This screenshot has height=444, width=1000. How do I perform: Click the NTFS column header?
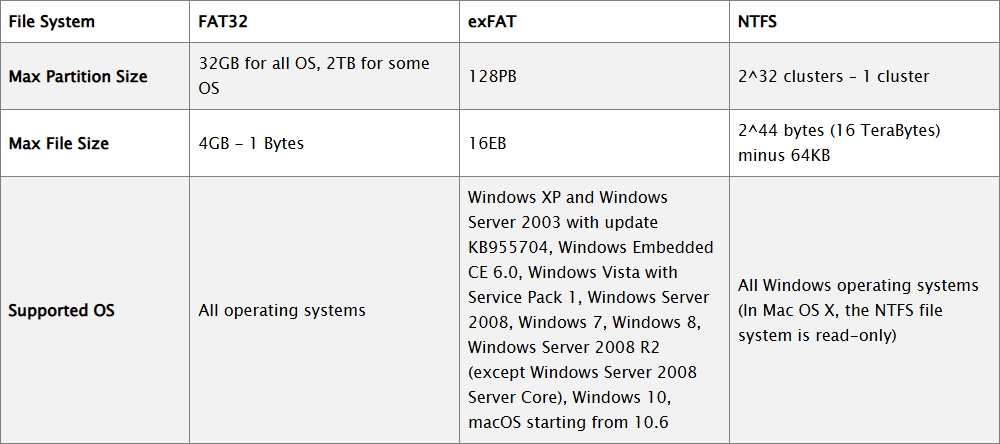coord(759,20)
